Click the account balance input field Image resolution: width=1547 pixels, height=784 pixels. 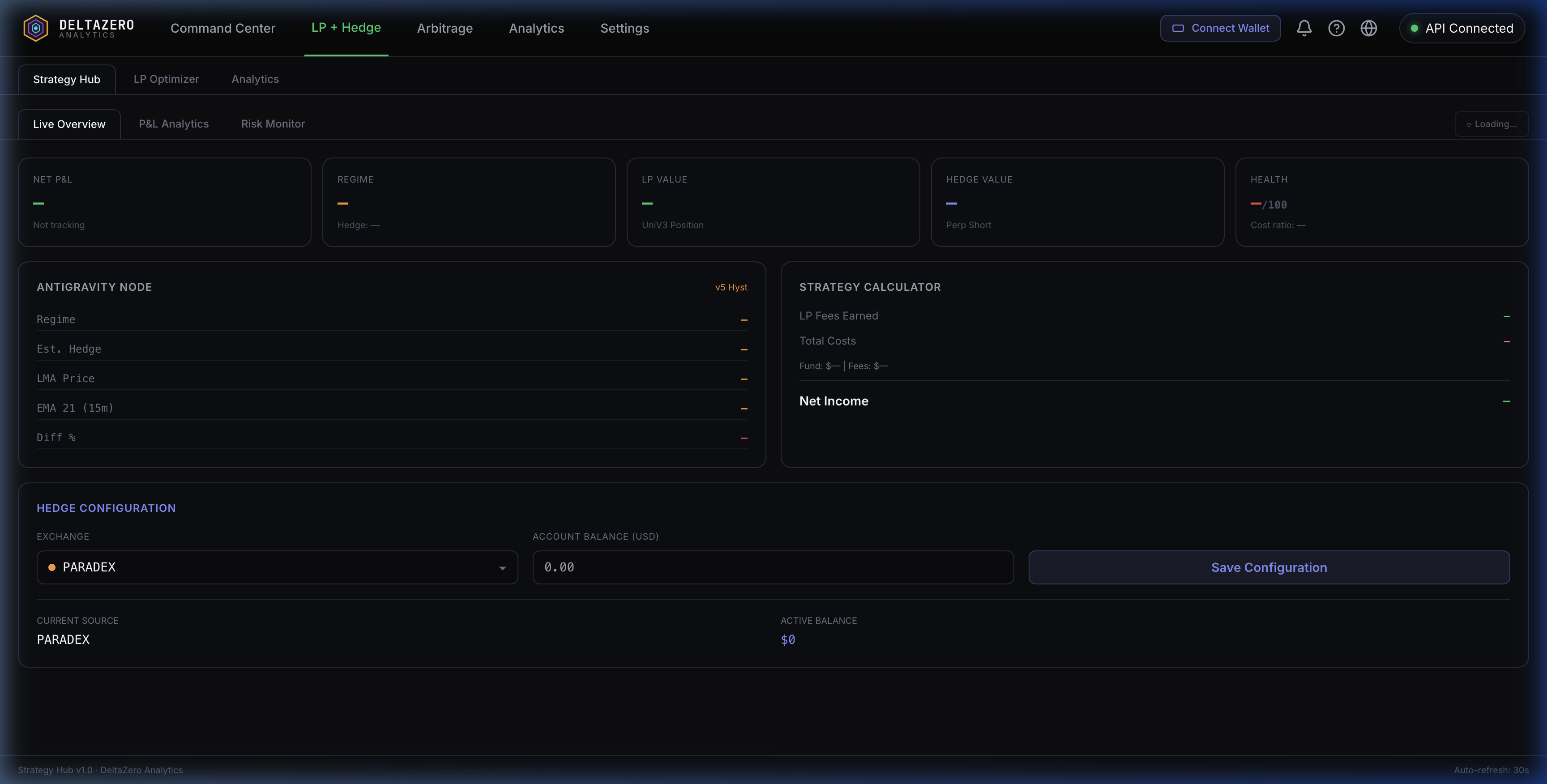click(773, 567)
